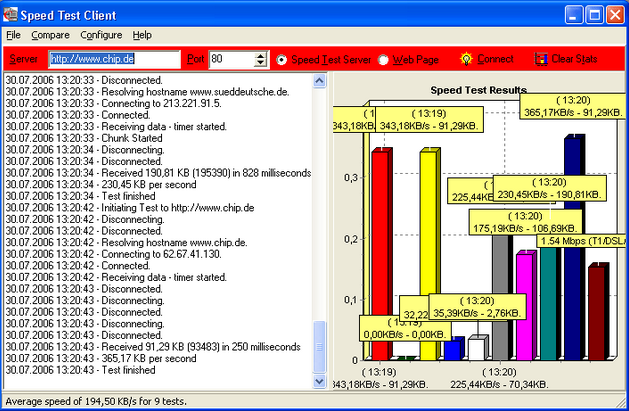The width and height of the screenshot is (629, 411).
Task: Decrease port with the down stepper arrow
Action: coord(261,63)
